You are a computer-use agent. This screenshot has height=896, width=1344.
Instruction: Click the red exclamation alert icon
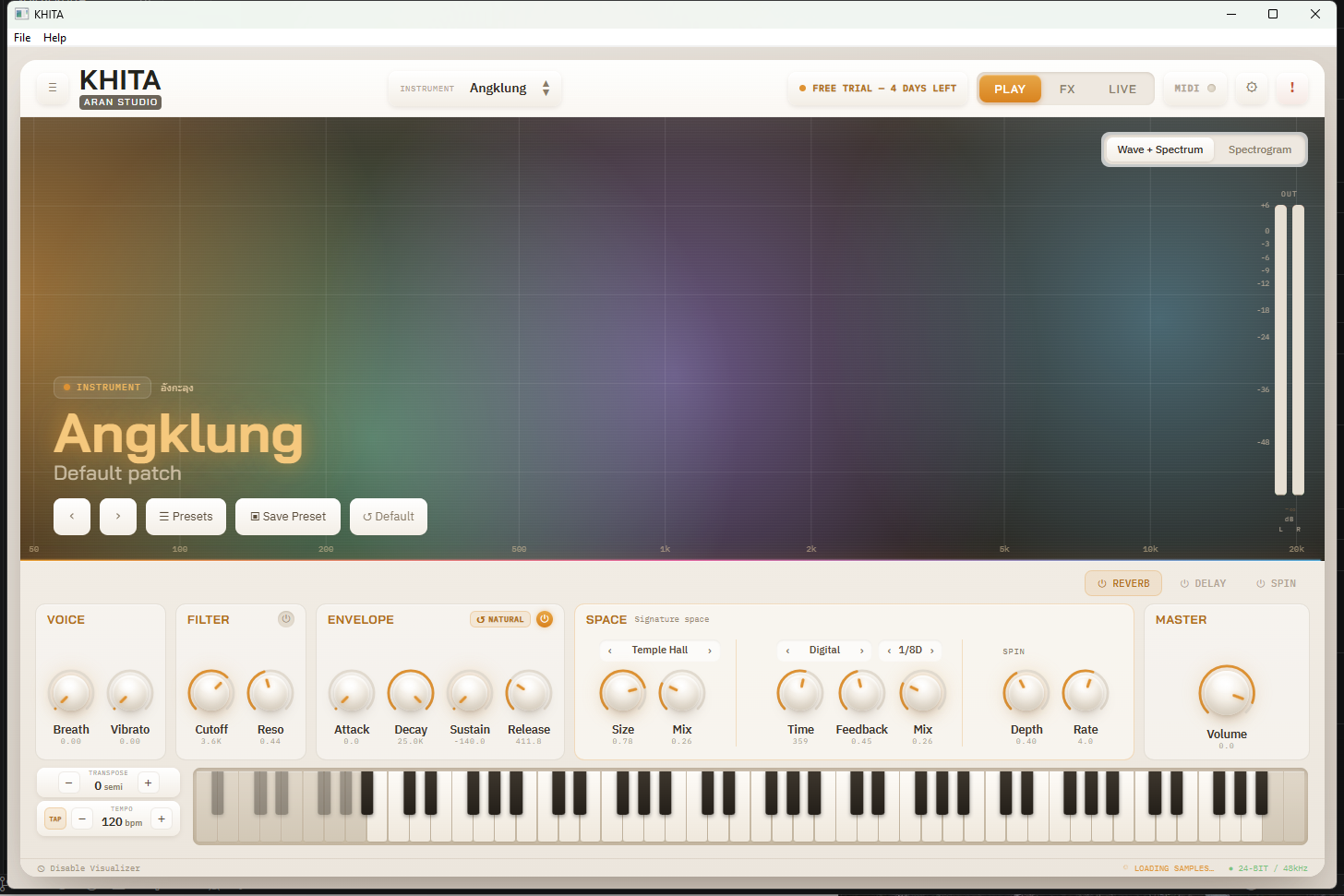(x=1292, y=88)
